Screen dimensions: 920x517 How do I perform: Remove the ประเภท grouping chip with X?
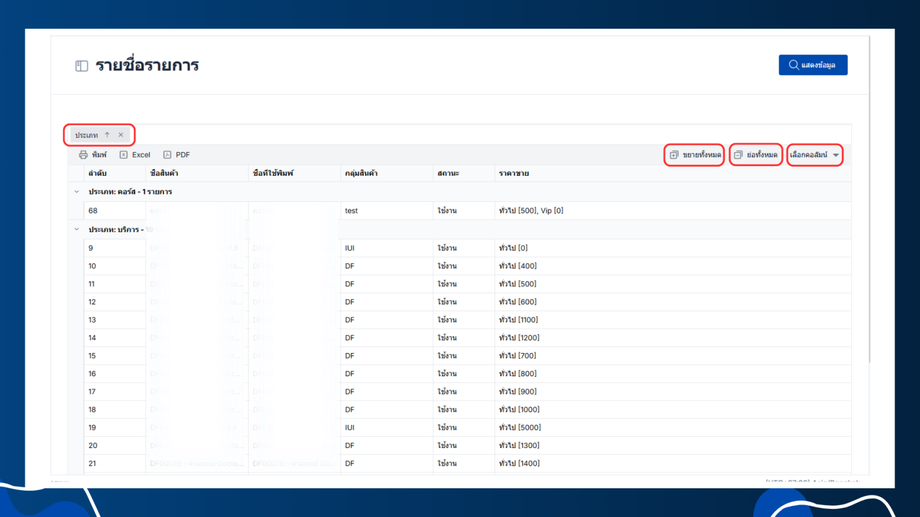pos(121,135)
